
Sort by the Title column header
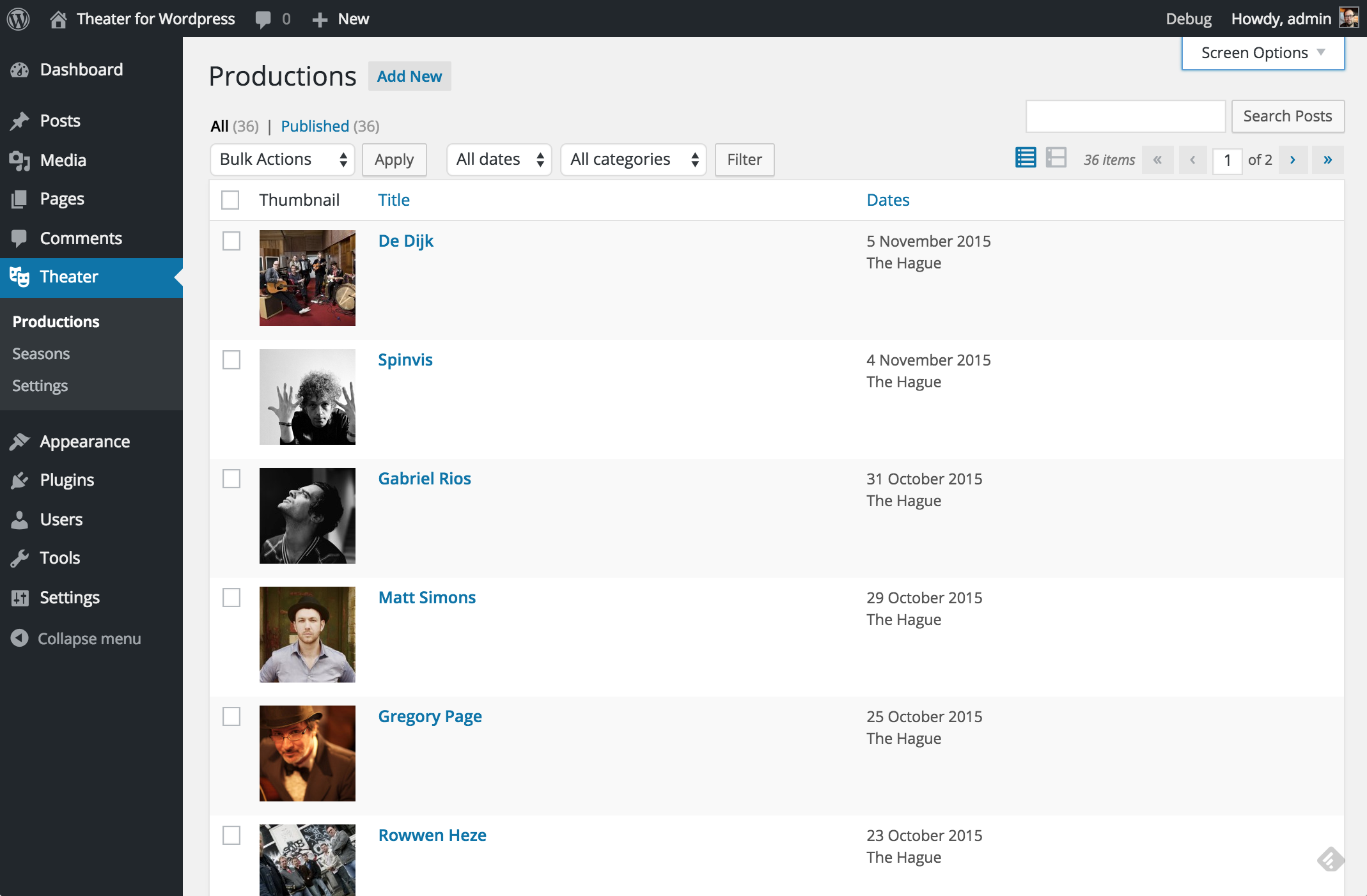tap(394, 200)
